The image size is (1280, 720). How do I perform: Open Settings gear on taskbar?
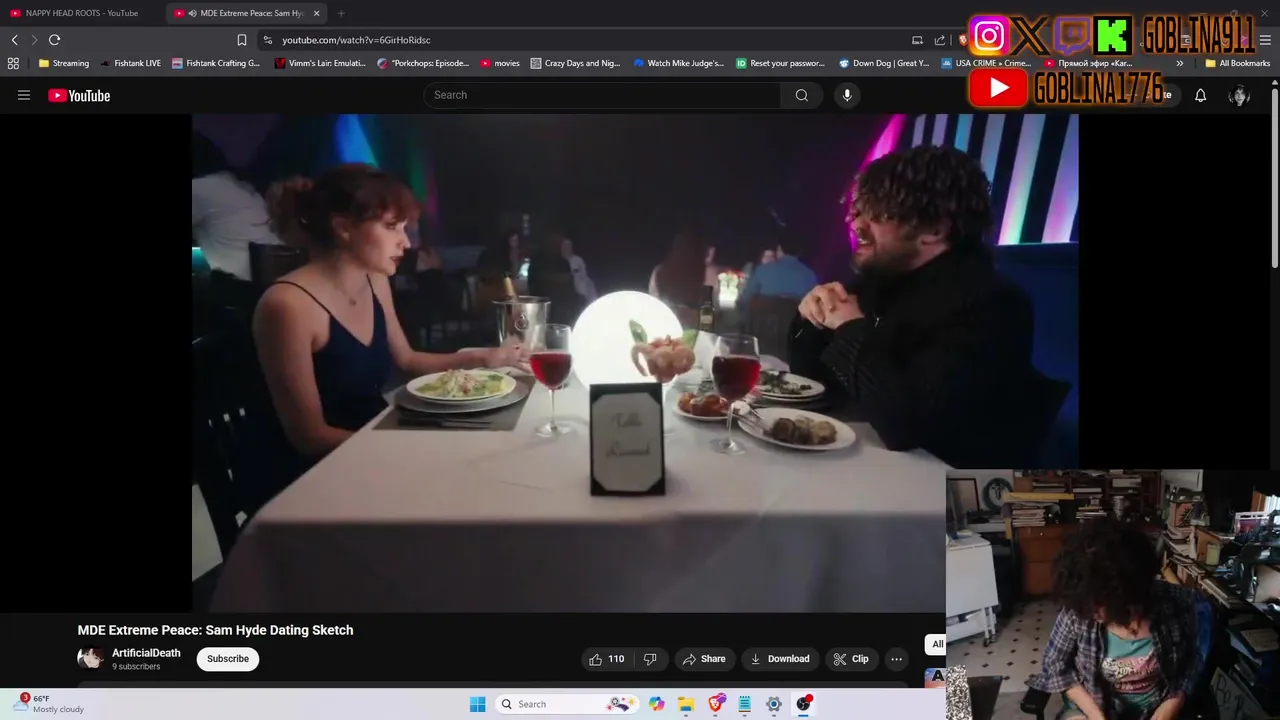pyautogui.click(x=774, y=704)
